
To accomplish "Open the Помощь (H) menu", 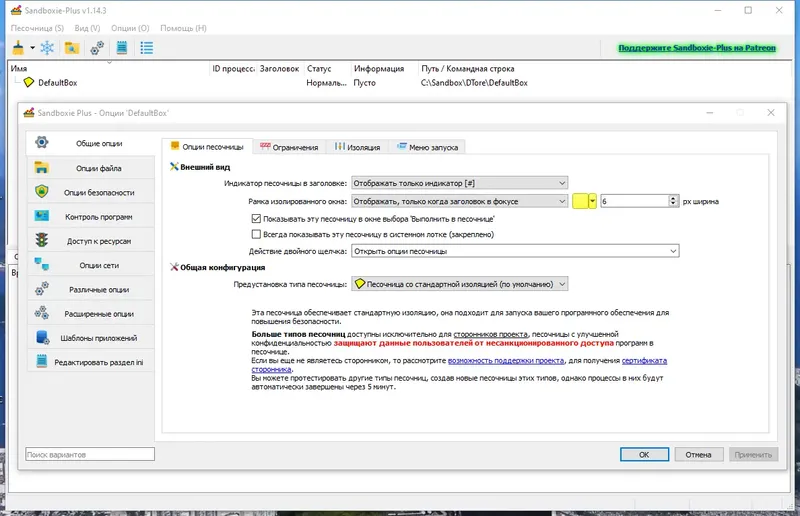I will click(183, 28).
